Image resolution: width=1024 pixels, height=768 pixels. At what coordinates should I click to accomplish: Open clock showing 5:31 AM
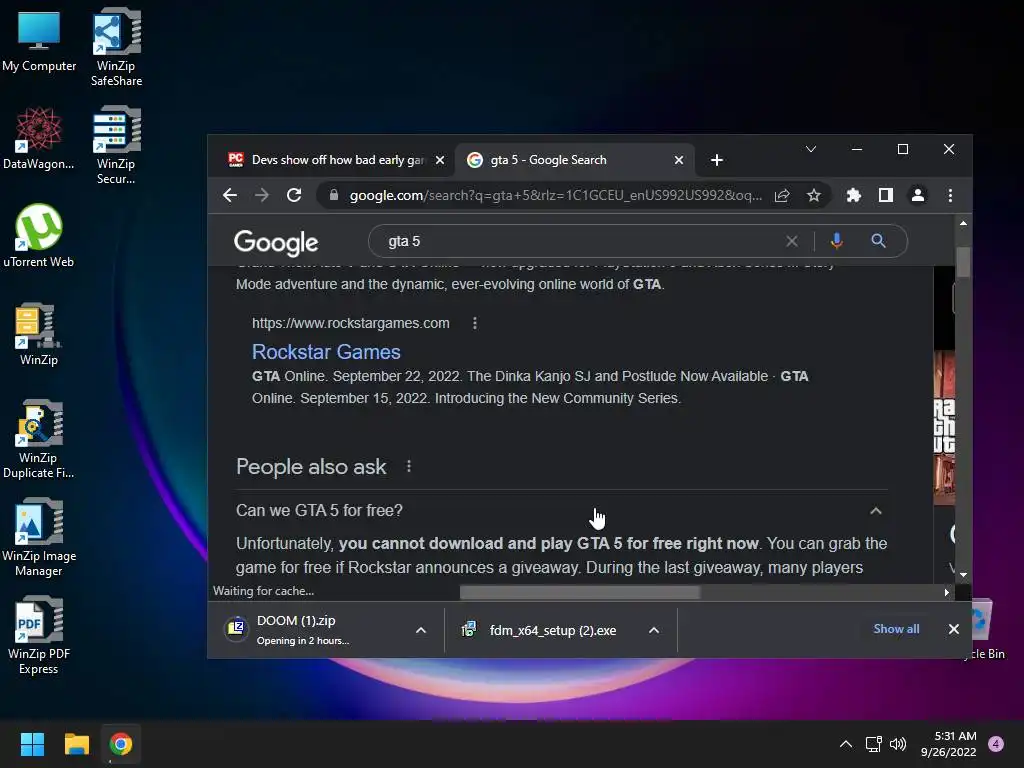(948, 744)
